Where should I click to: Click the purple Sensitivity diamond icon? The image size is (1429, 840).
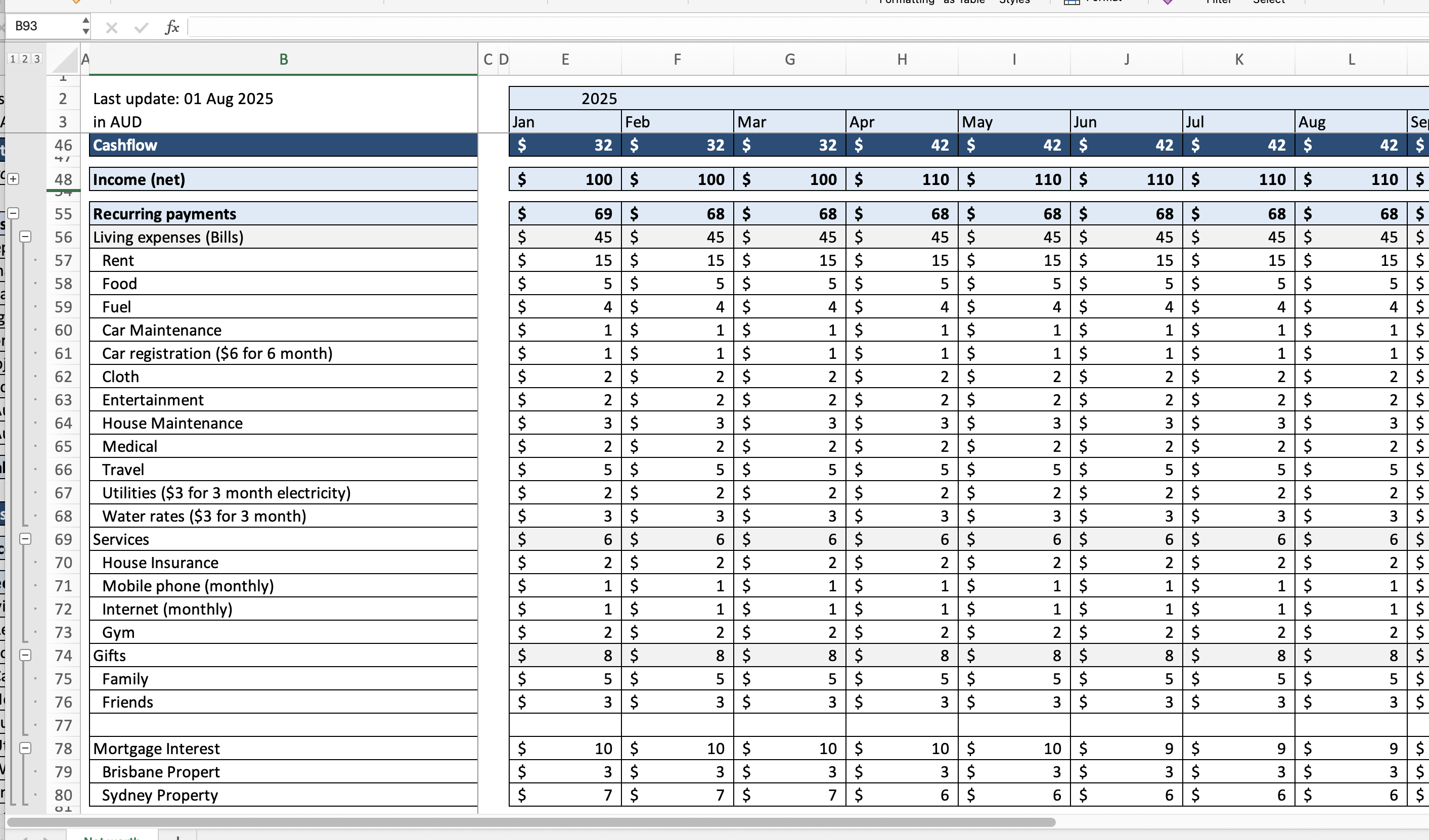(x=1168, y=2)
